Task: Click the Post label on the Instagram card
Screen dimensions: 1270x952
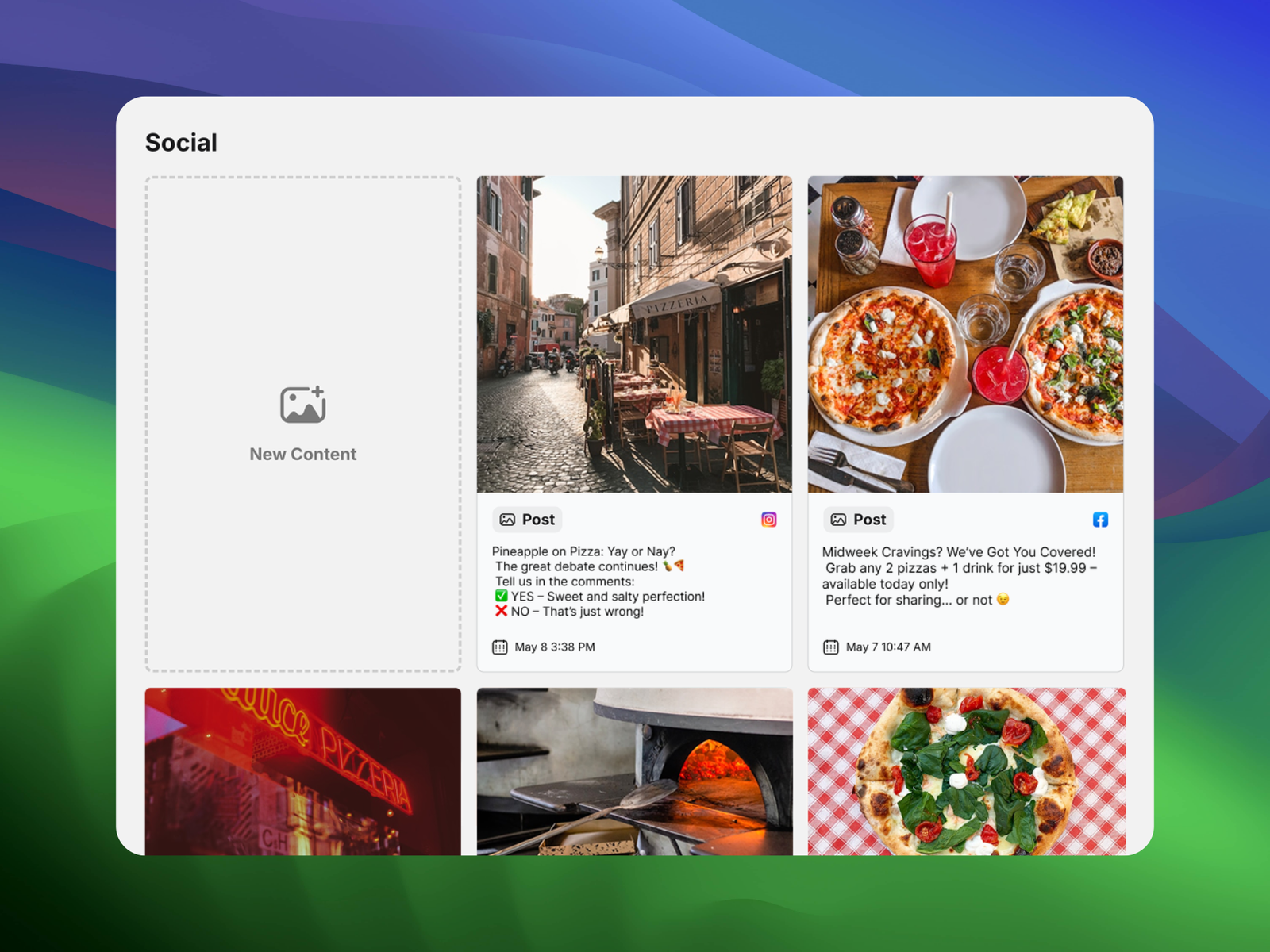Action: tap(538, 520)
